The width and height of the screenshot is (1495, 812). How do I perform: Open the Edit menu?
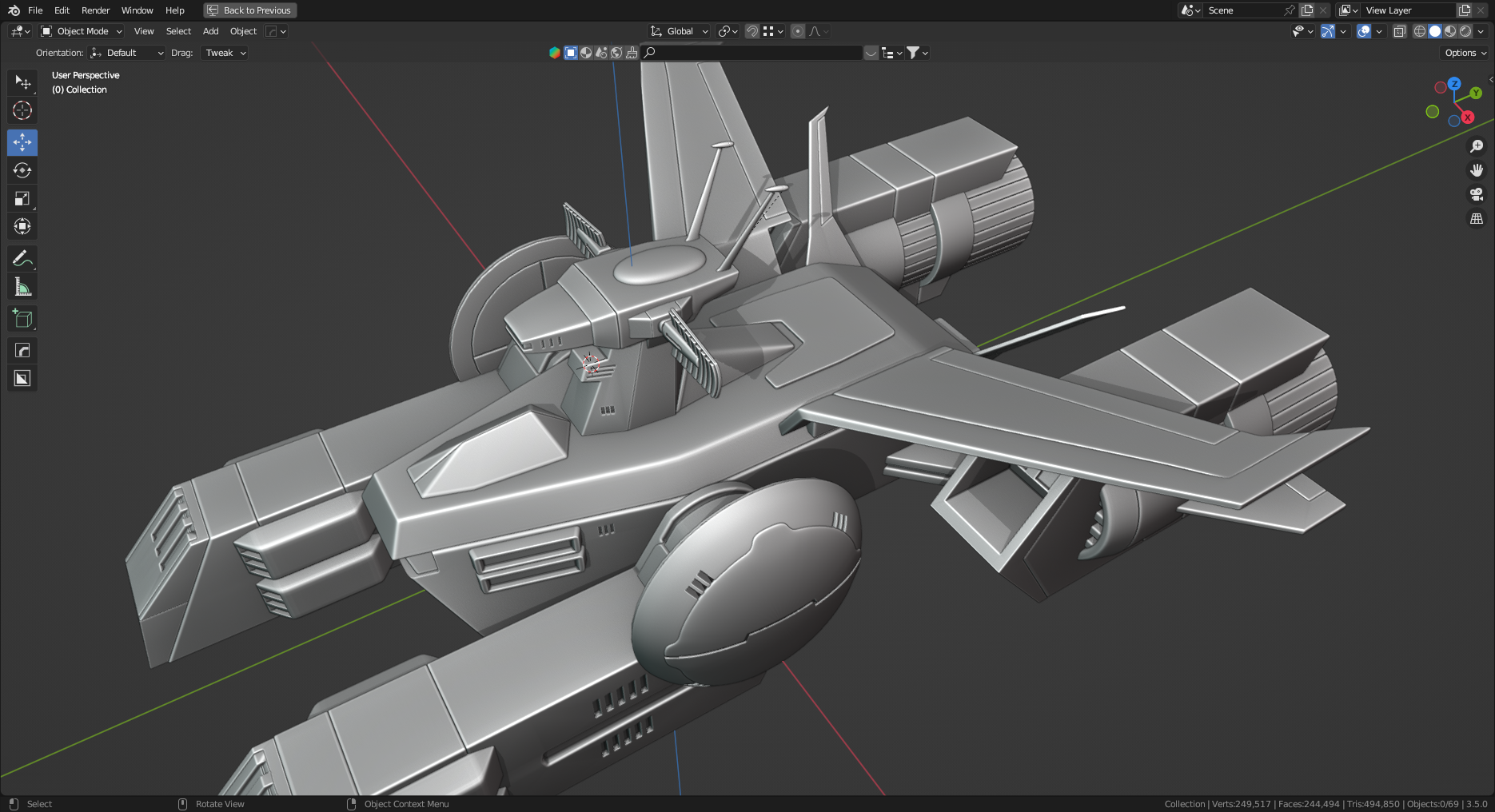62,10
